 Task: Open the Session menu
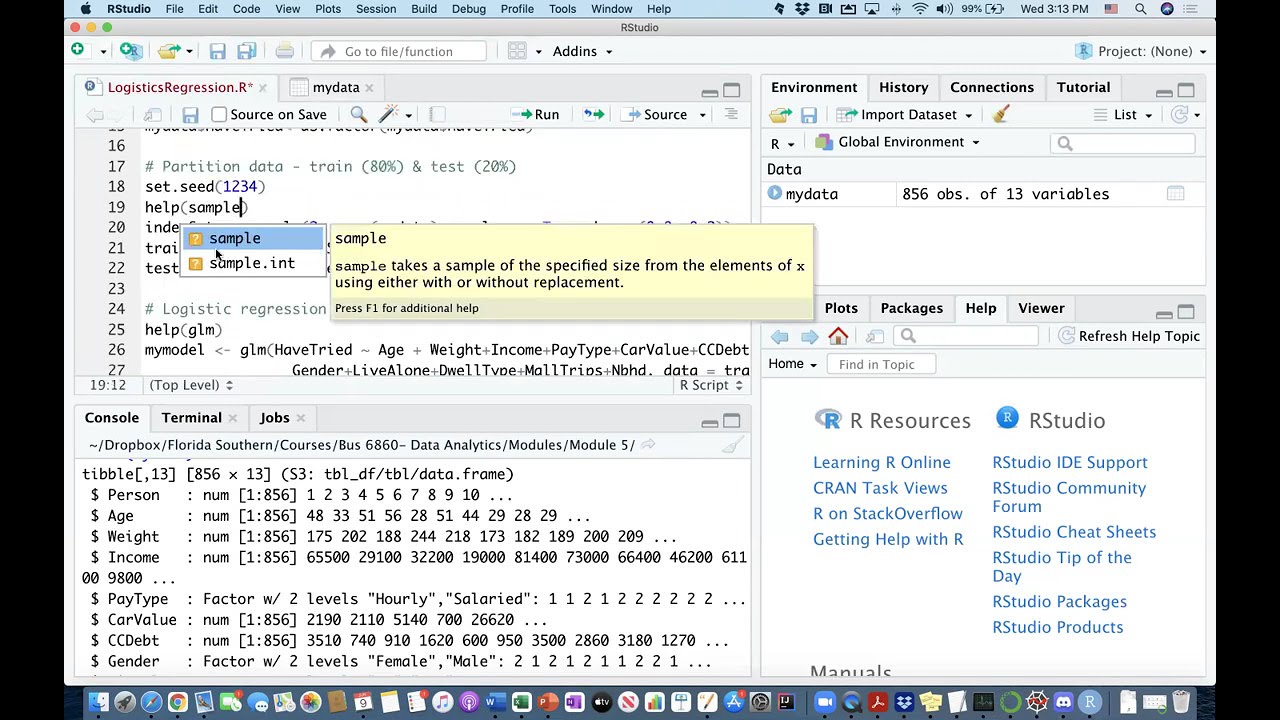tap(376, 9)
